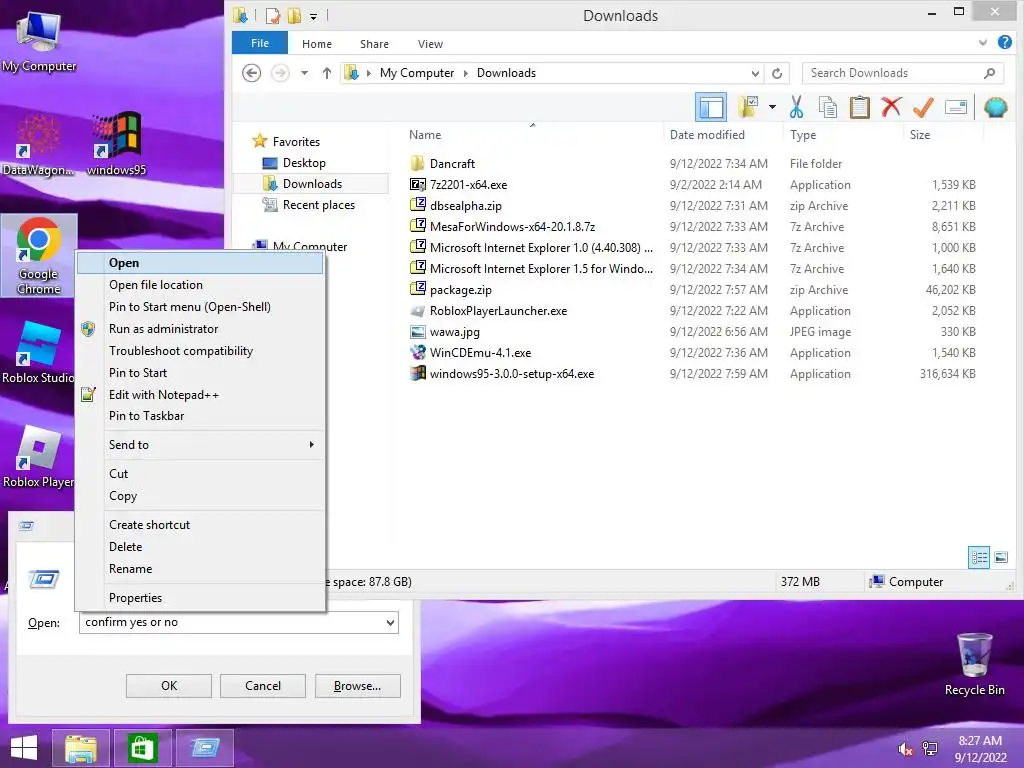Choose Troubleshoot compatibility
1024x768 pixels.
(x=200, y=351)
